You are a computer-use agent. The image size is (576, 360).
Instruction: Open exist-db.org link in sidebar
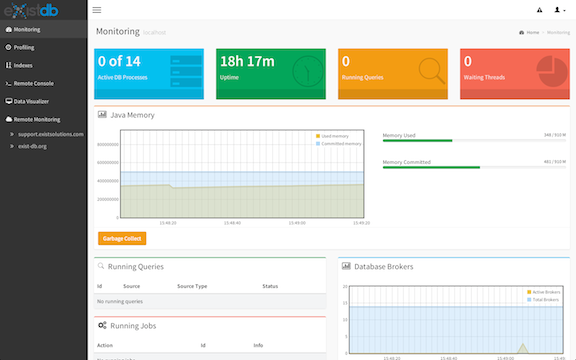coord(32,146)
